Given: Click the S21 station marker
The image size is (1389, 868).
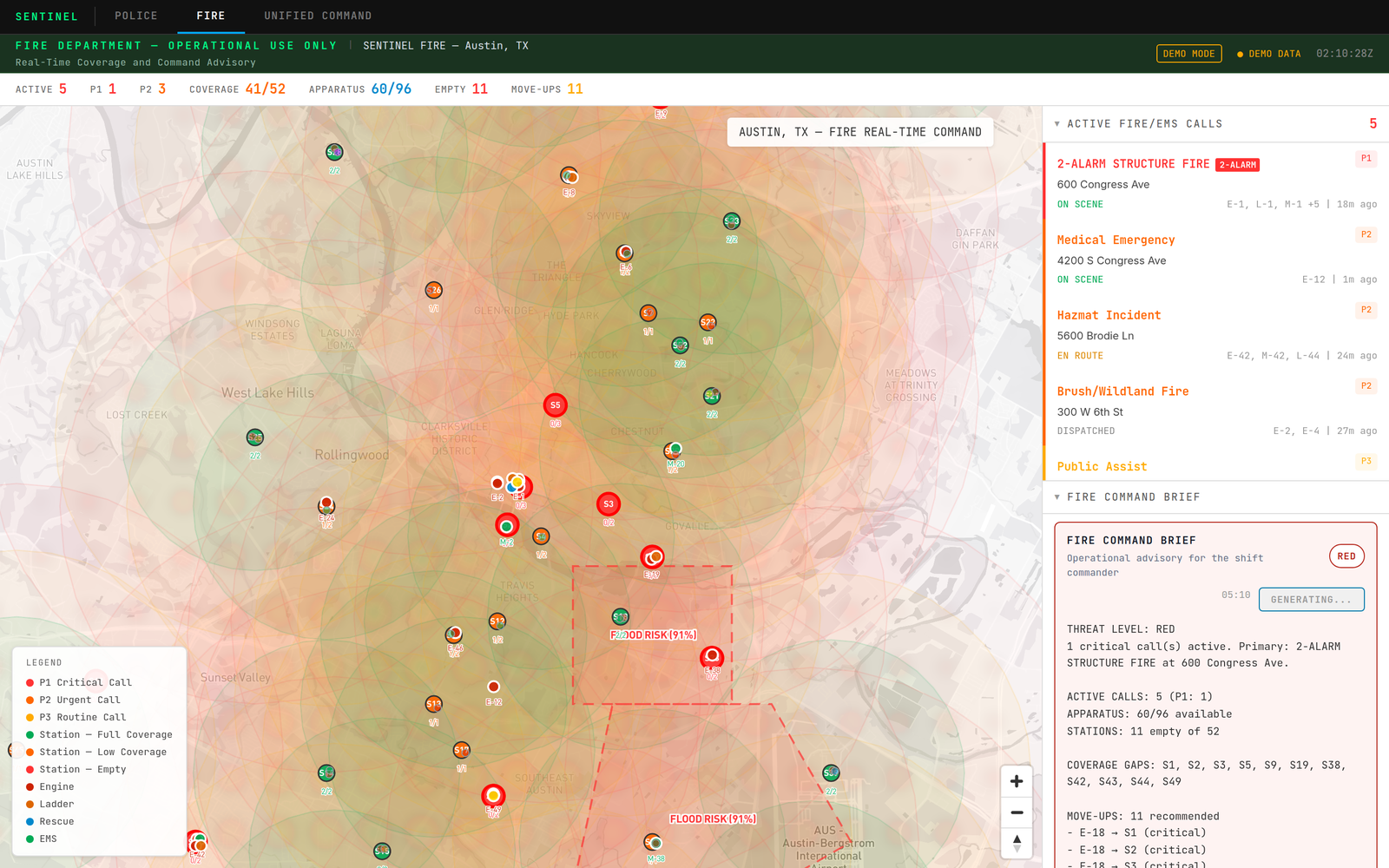Looking at the screenshot, I should 712,396.
